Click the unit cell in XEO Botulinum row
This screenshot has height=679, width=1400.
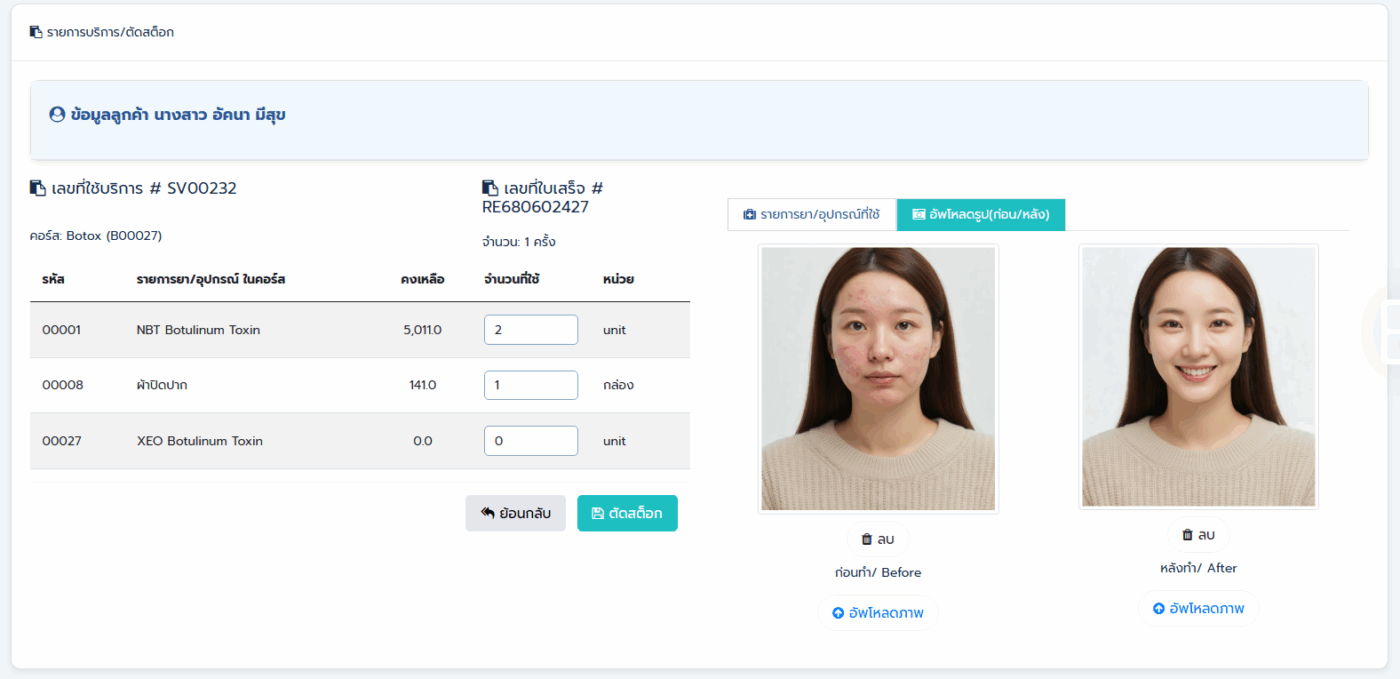614,441
